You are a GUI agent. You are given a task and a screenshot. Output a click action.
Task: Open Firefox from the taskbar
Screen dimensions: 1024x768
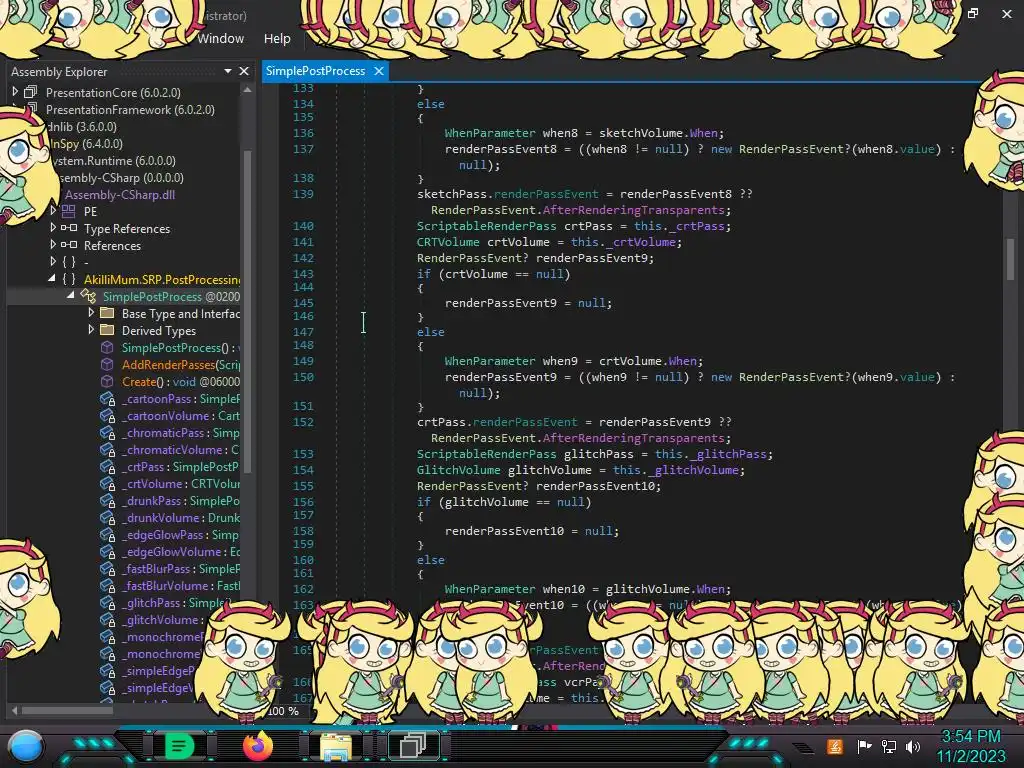[257, 746]
